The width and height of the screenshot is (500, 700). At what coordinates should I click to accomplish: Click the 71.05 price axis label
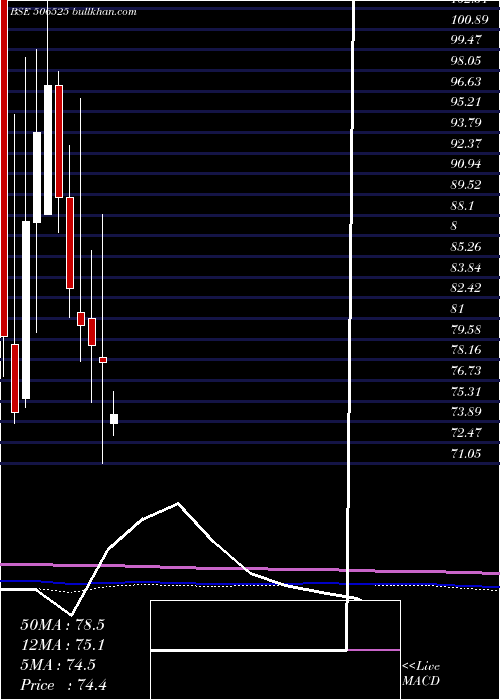[x=466, y=454]
